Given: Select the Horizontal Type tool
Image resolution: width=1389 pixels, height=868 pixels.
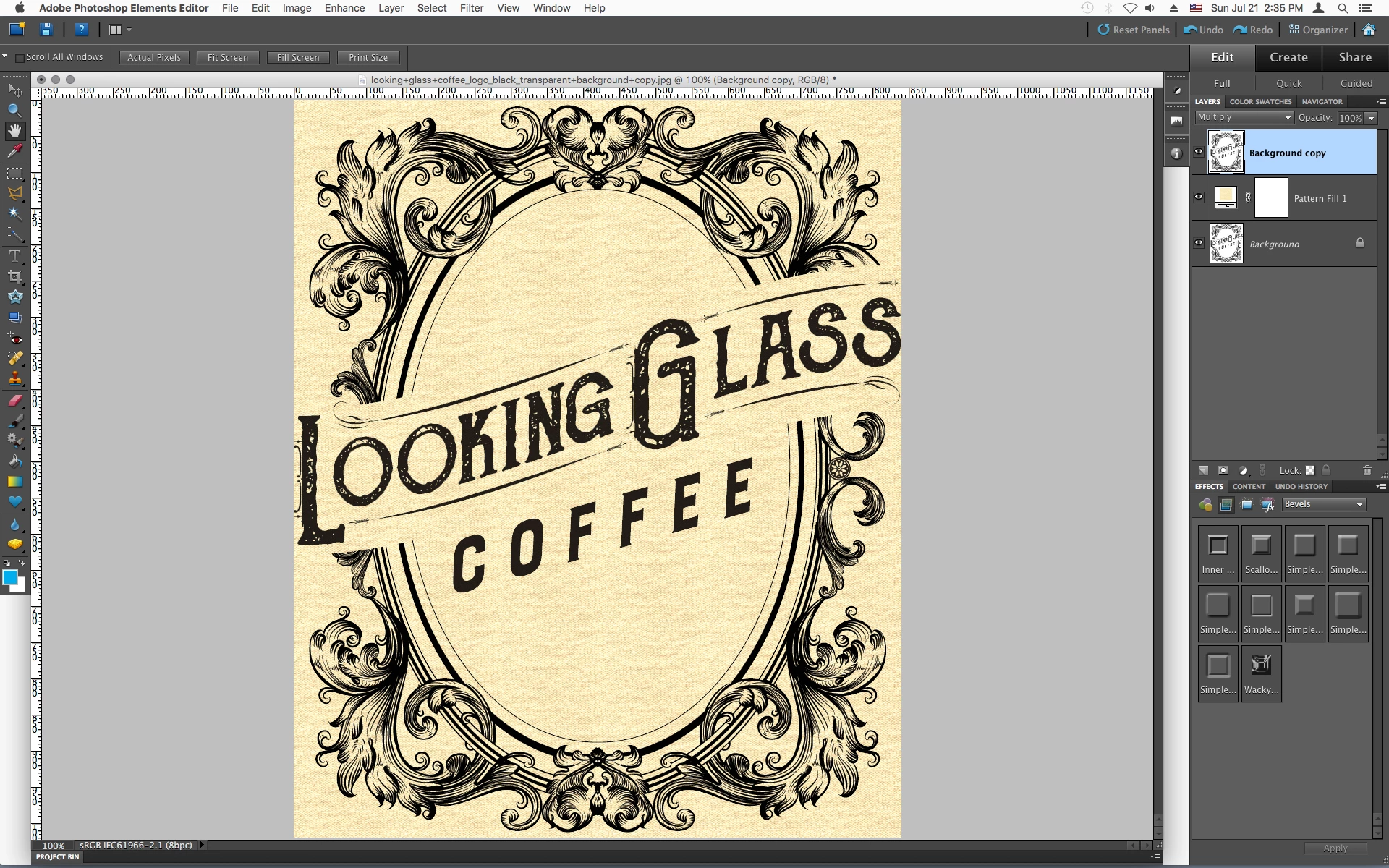Looking at the screenshot, I should point(14,256).
